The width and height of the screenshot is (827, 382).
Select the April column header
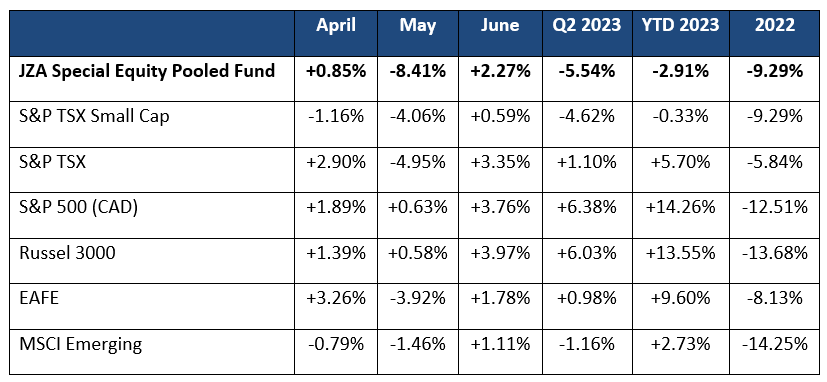(334, 26)
